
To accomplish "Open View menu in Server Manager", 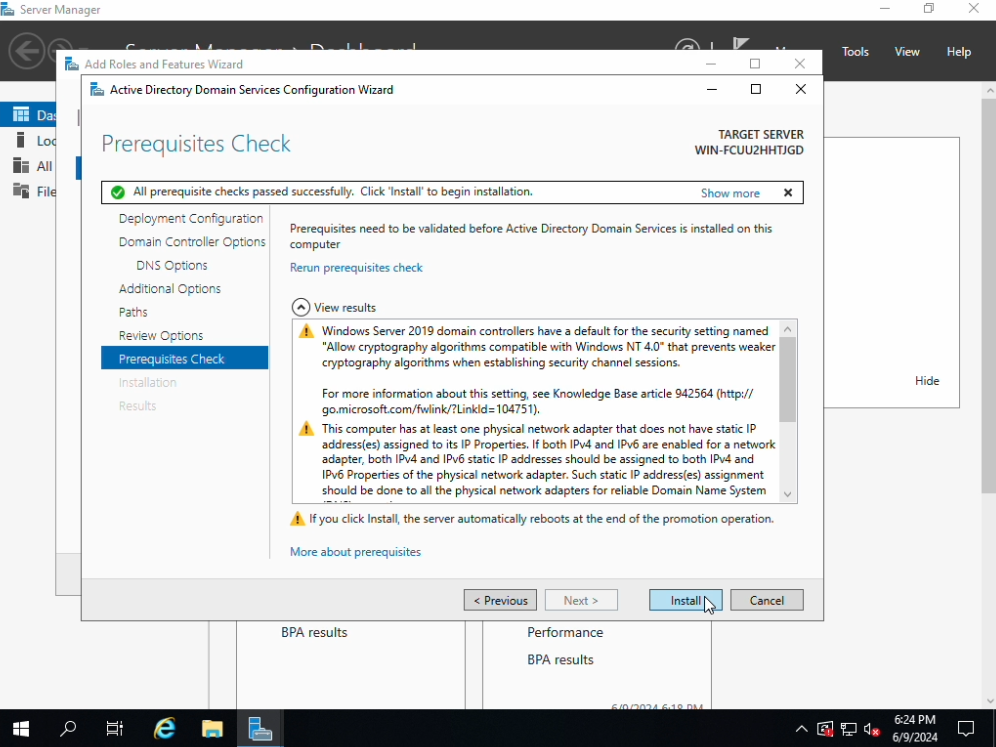I will [906, 52].
